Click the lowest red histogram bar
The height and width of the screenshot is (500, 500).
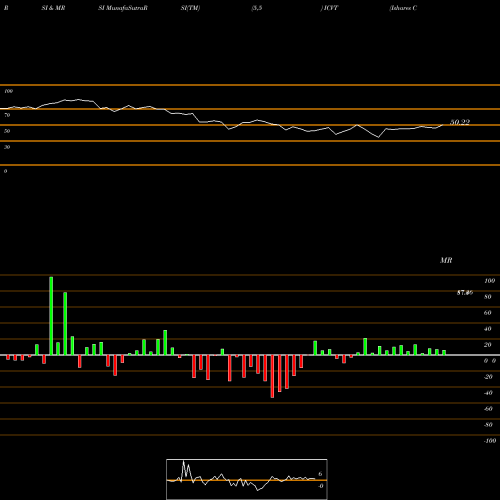(272, 376)
